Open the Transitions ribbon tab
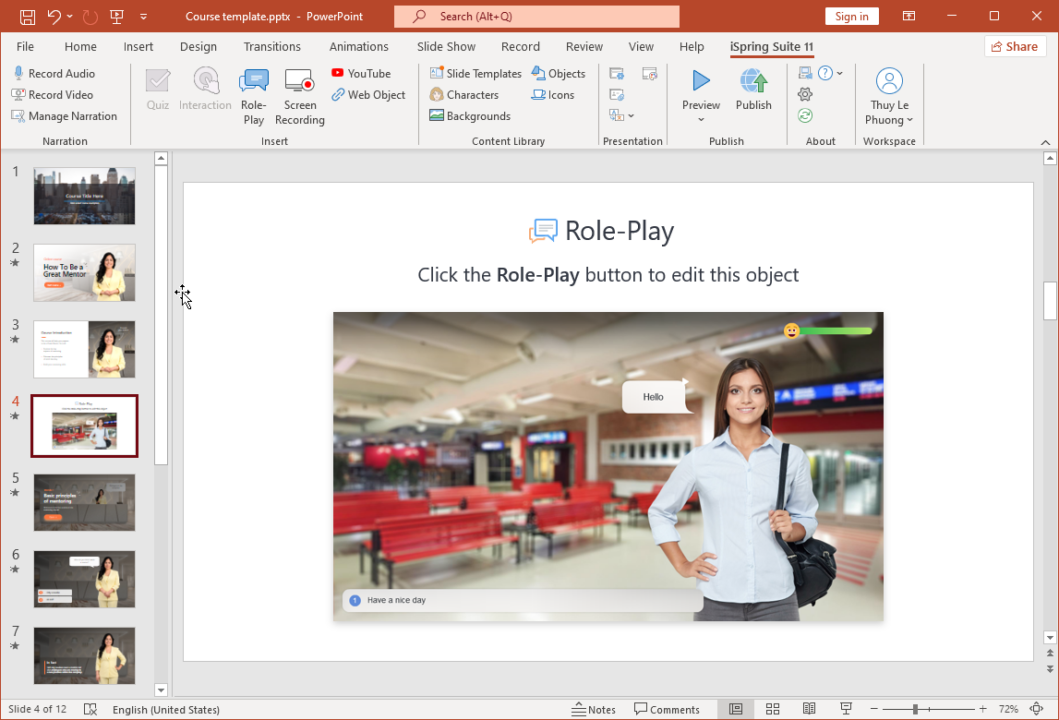The width and height of the screenshot is (1059, 720). pyautogui.click(x=272, y=46)
